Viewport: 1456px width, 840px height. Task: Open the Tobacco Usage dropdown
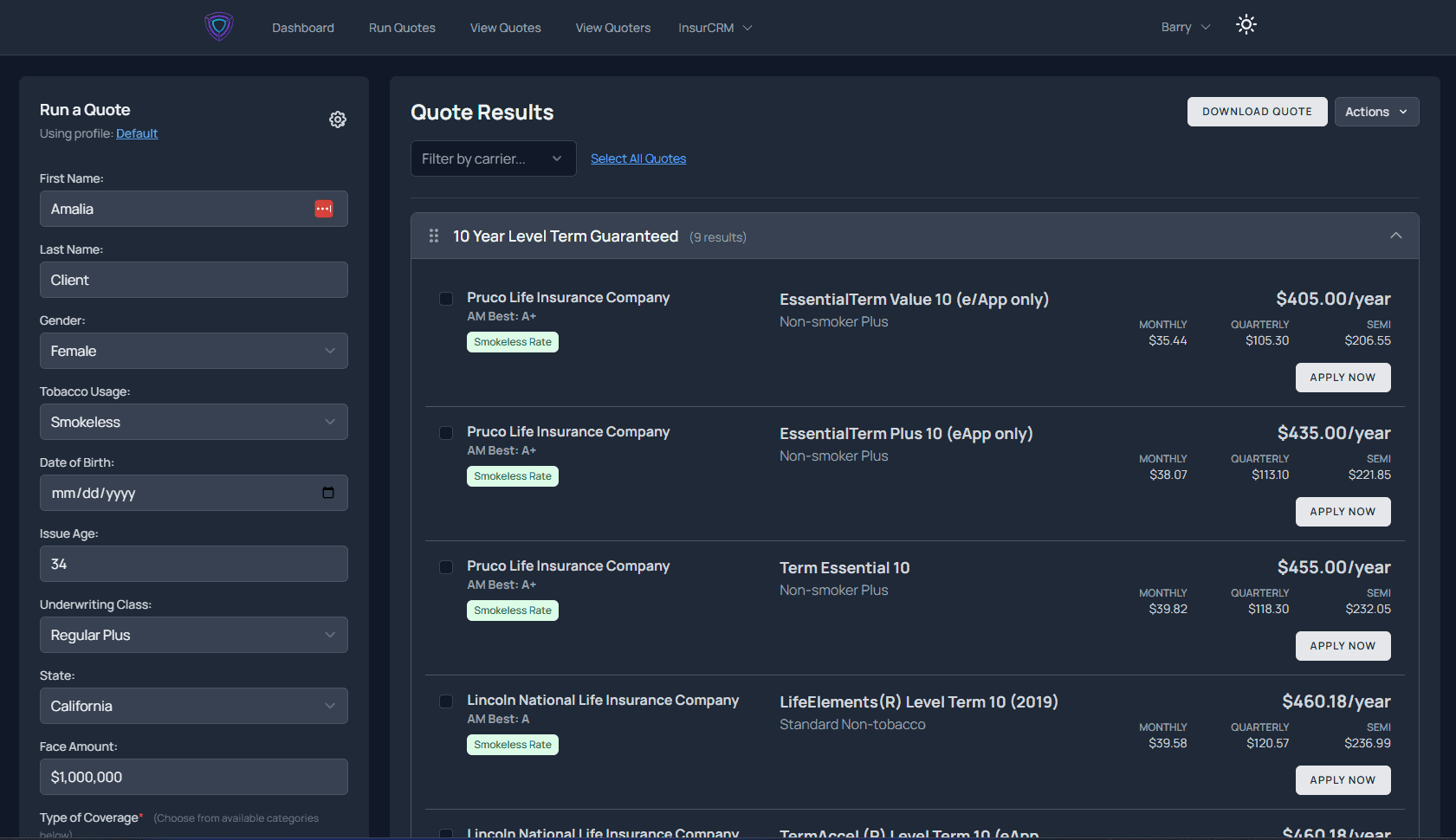pos(194,422)
